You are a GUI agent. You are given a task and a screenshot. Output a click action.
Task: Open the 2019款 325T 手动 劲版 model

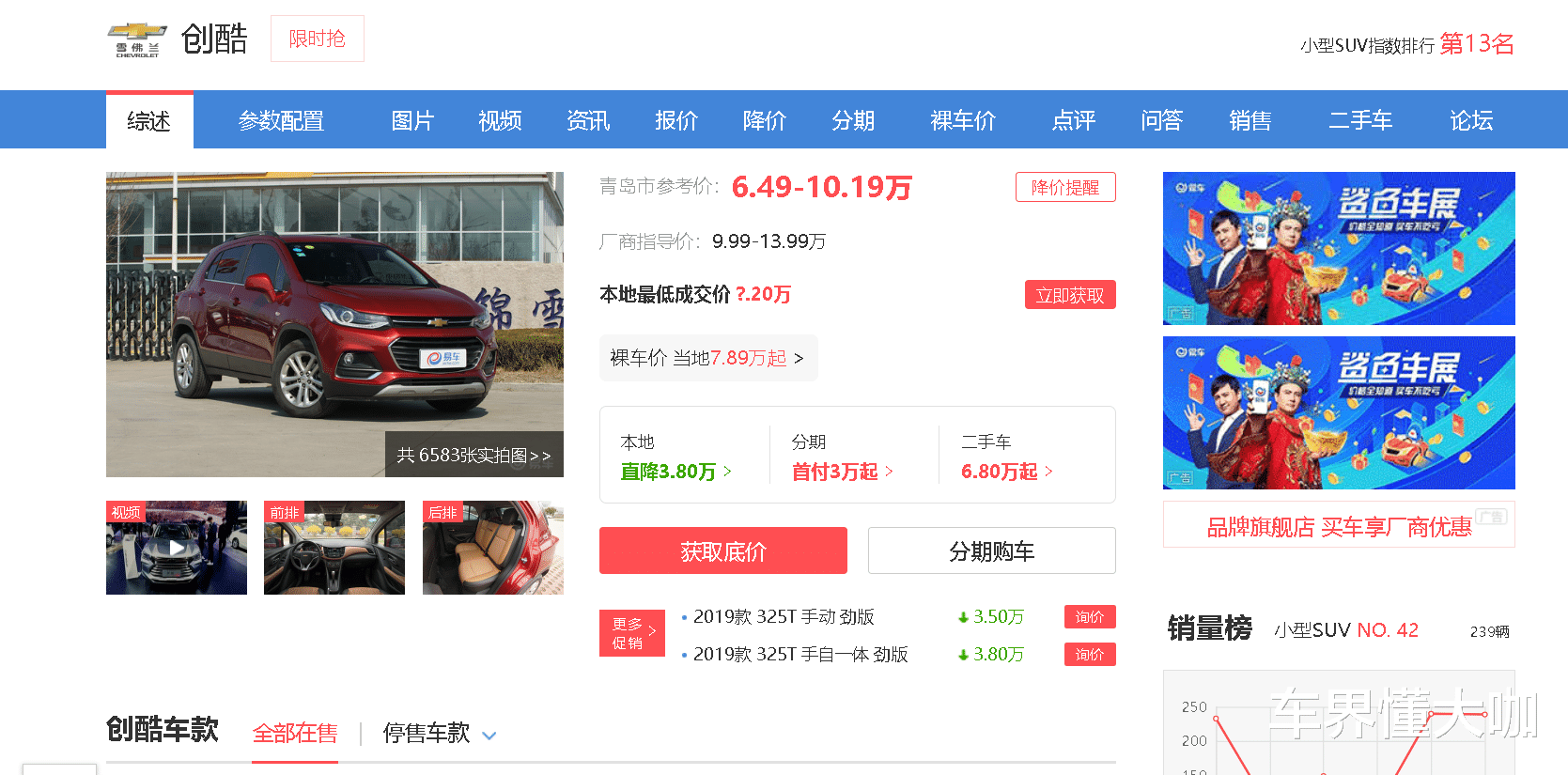pos(784,617)
